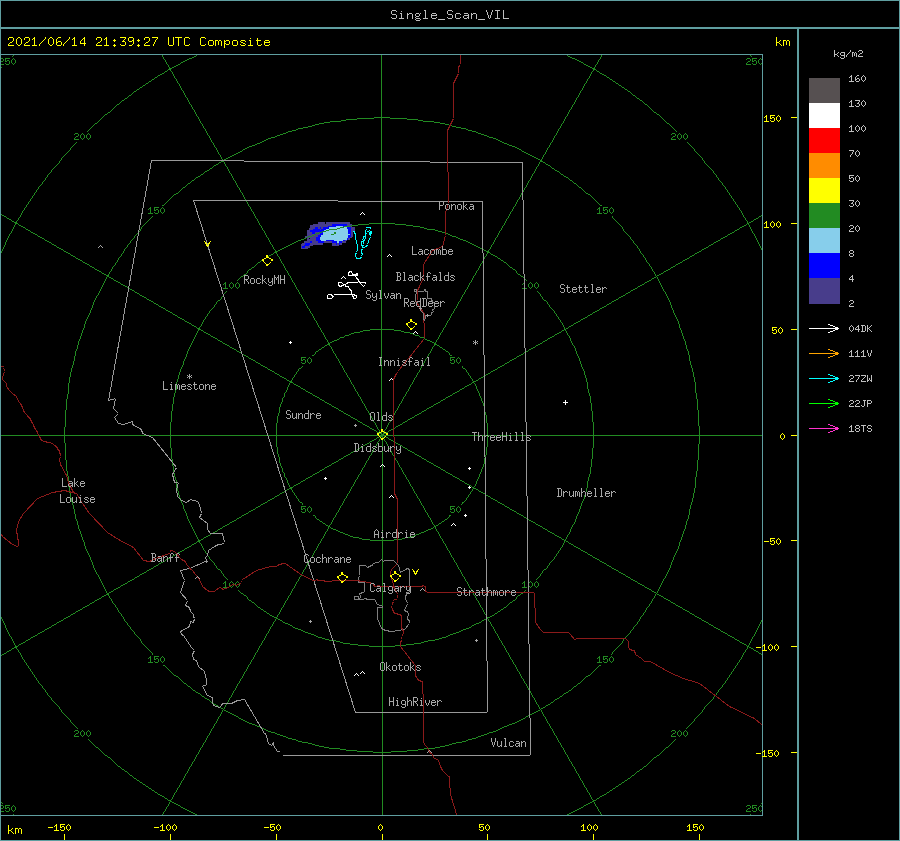Click the 160 value in the legend
The width and height of the screenshot is (900, 841).
pyautogui.click(x=857, y=79)
